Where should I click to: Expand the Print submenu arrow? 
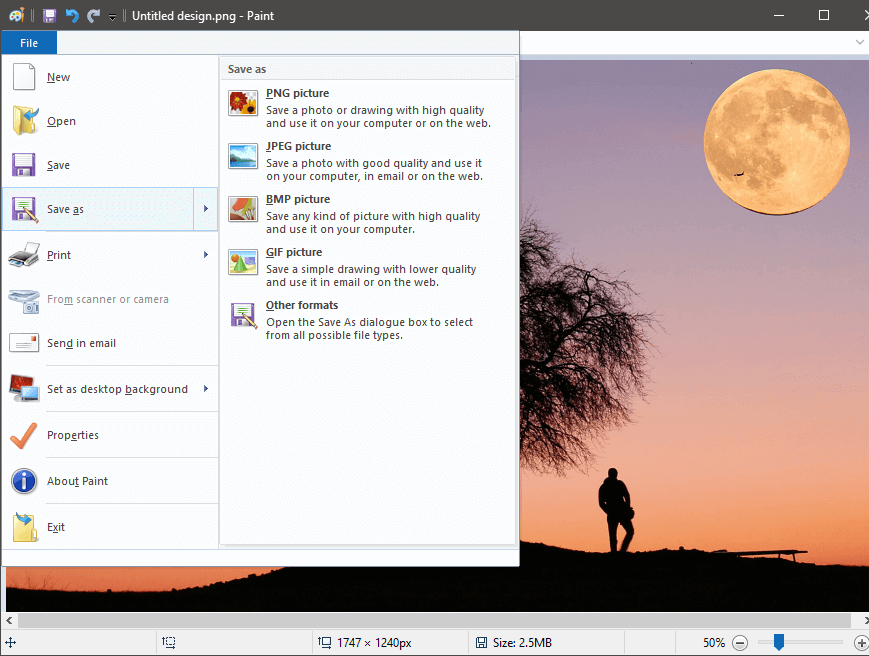pyautogui.click(x=206, y=255)
